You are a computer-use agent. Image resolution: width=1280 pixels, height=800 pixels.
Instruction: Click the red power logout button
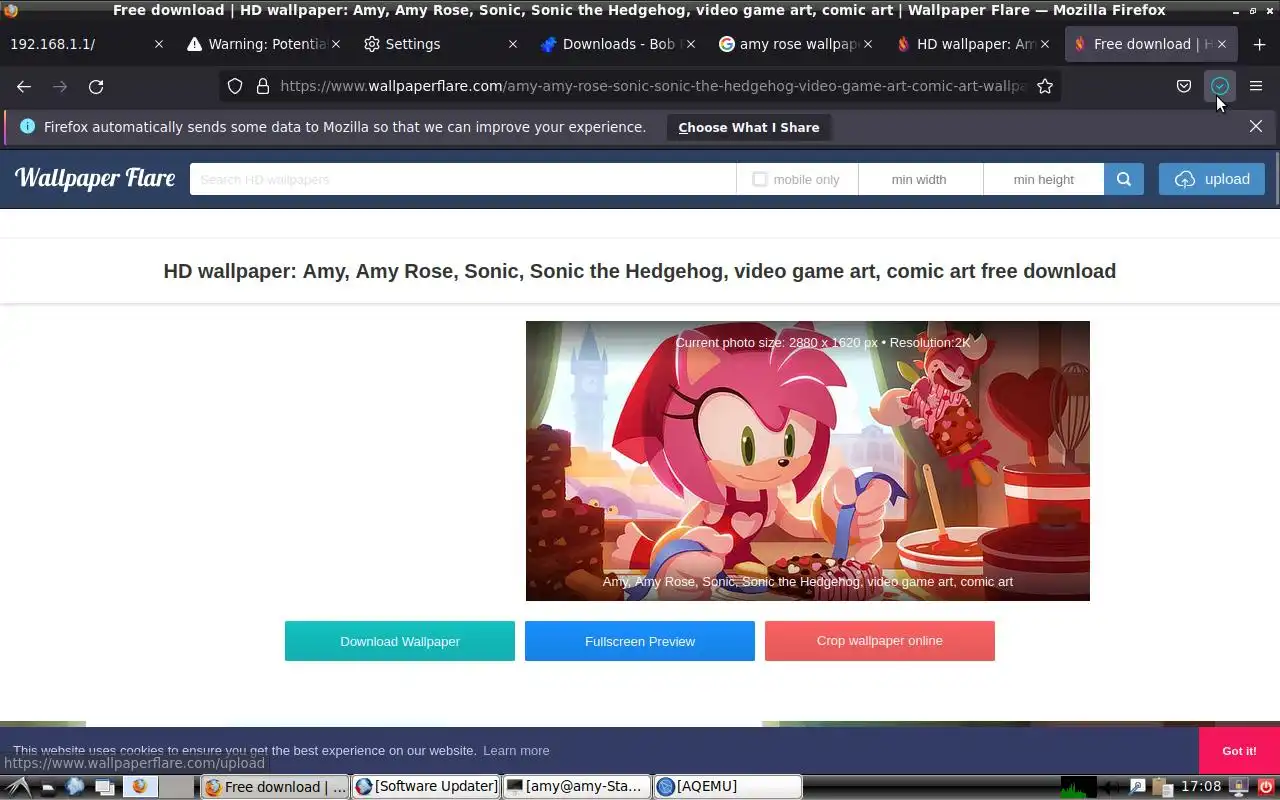click(1266, 787)
